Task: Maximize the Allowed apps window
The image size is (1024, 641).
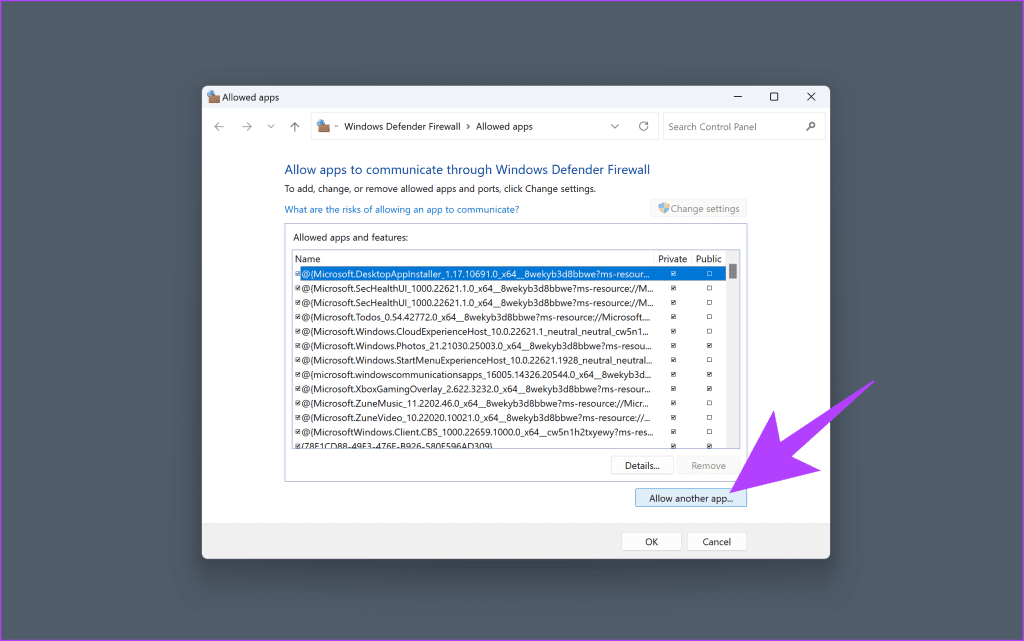Action: click(x=774, y=97)
